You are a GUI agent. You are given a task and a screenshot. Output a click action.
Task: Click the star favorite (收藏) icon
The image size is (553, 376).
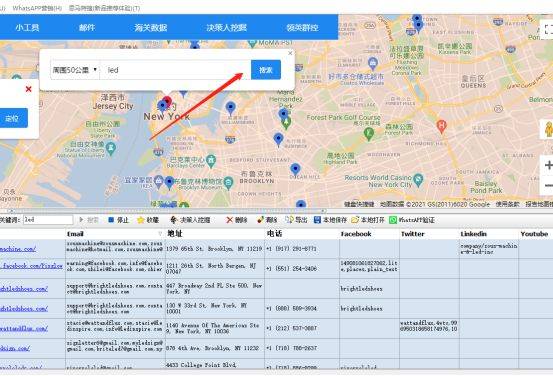point(141,220)
